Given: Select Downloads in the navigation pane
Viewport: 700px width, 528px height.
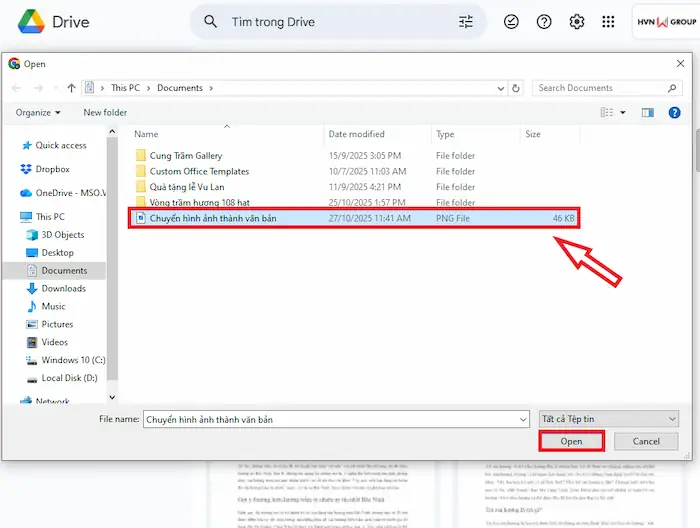Looking at the screenshot, I should click(x=63, y=288).
